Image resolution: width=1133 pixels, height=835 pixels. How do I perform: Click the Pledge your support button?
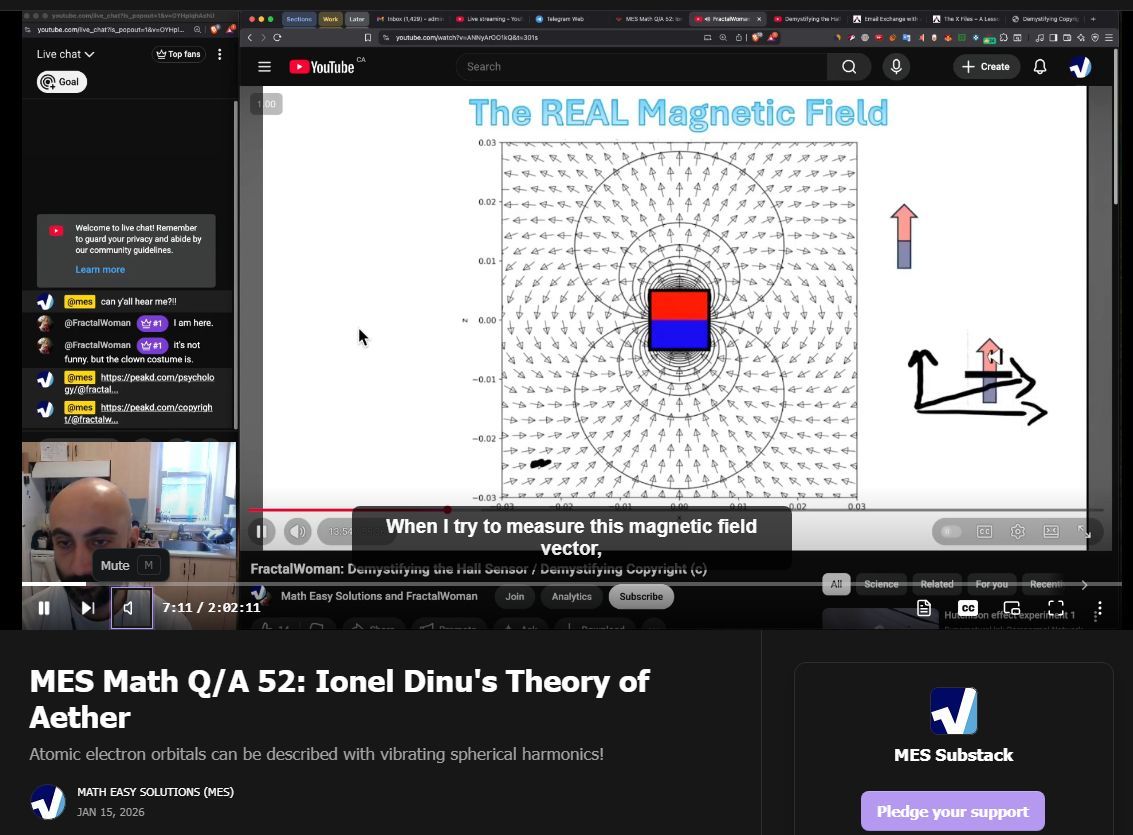(x=952, y=811)
